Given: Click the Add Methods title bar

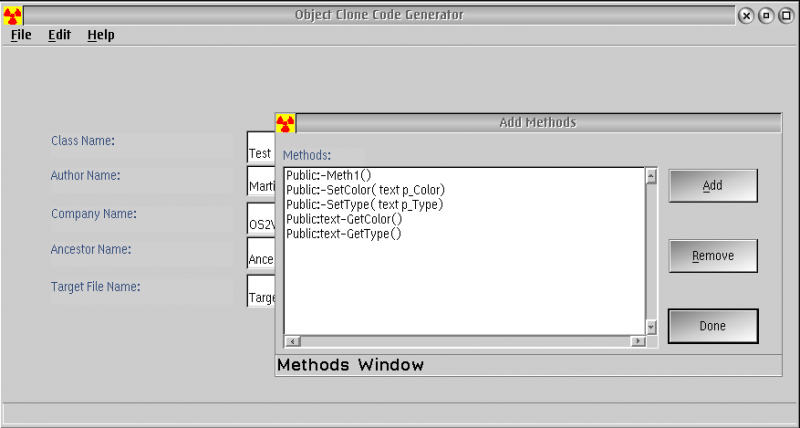Looking at the screenshot, I should click(x=538, y=123).
